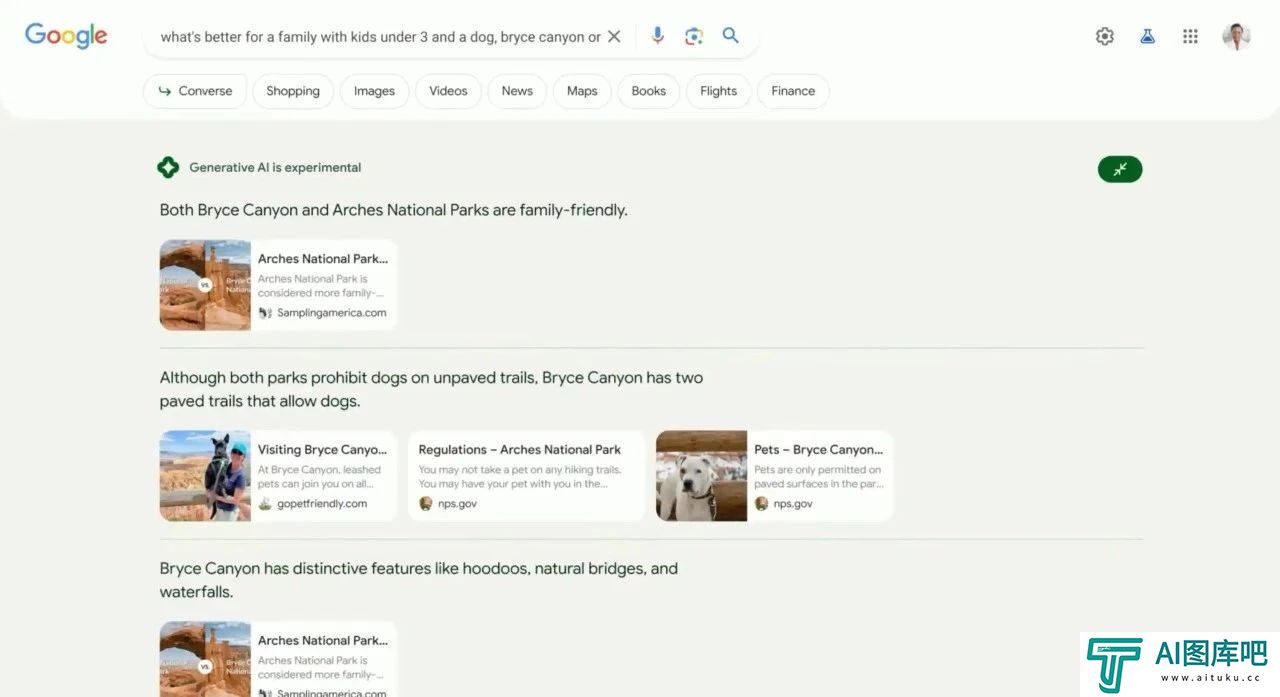
Task: Select the Finance filter
Action: click(x=793, y=91)
